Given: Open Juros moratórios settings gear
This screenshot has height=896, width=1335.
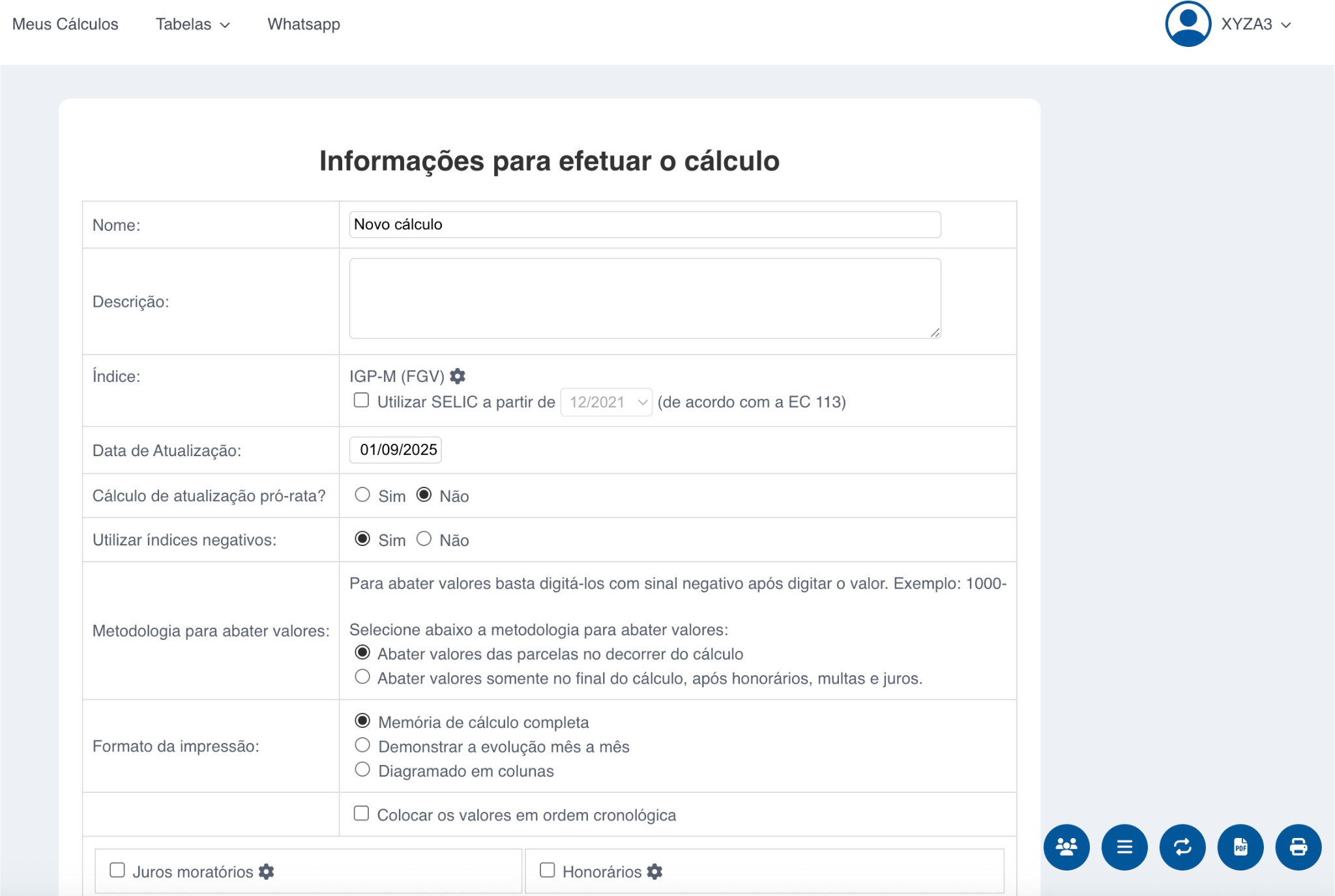Looking at the screenshot, I should pyautogui.click(x=267, y=871).
